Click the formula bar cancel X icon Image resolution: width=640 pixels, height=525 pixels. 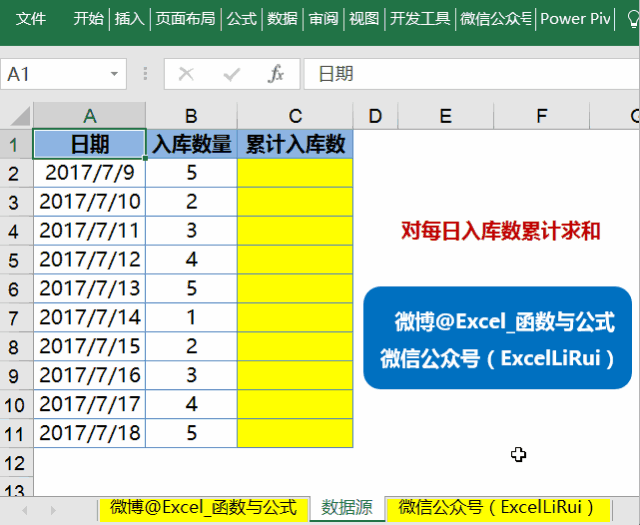(186, 74)
